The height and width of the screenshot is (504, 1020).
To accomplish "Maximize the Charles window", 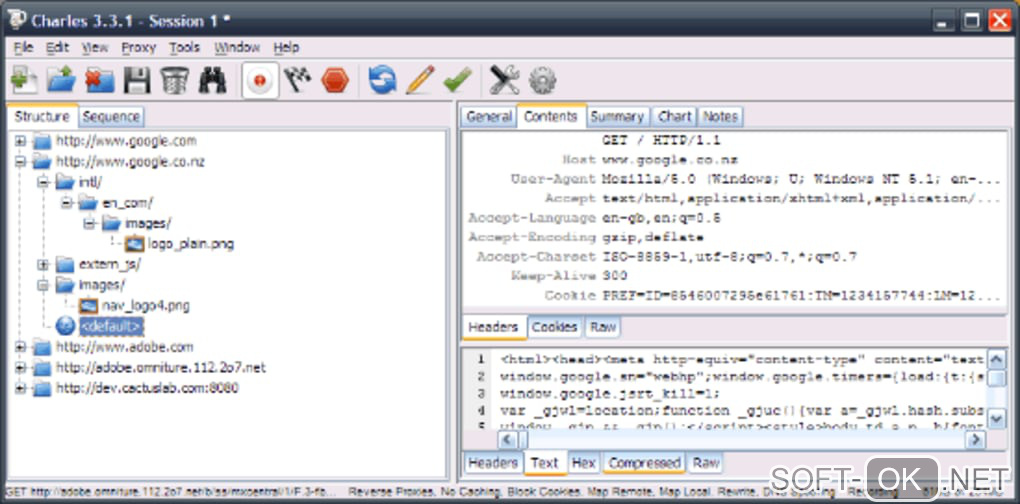I will click(972, 21).
